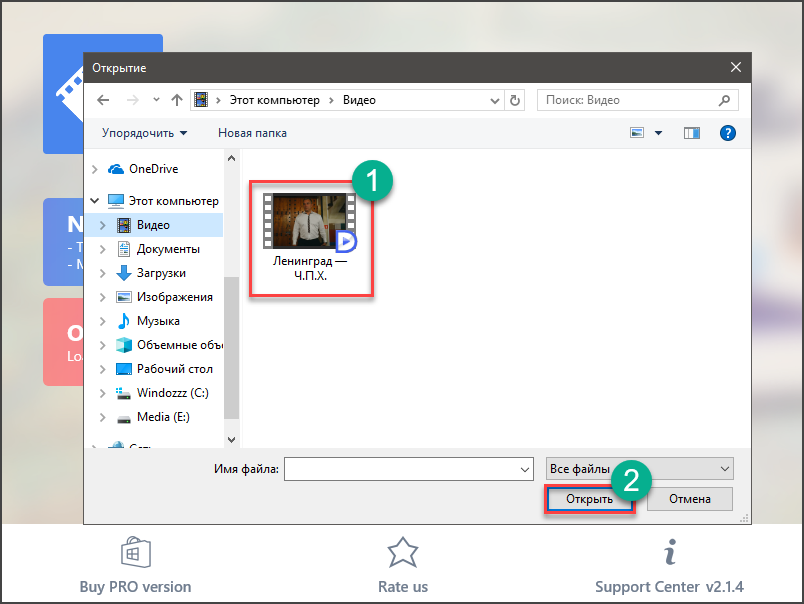Expand the 'Документы' tree node

[x=103, y=249]
